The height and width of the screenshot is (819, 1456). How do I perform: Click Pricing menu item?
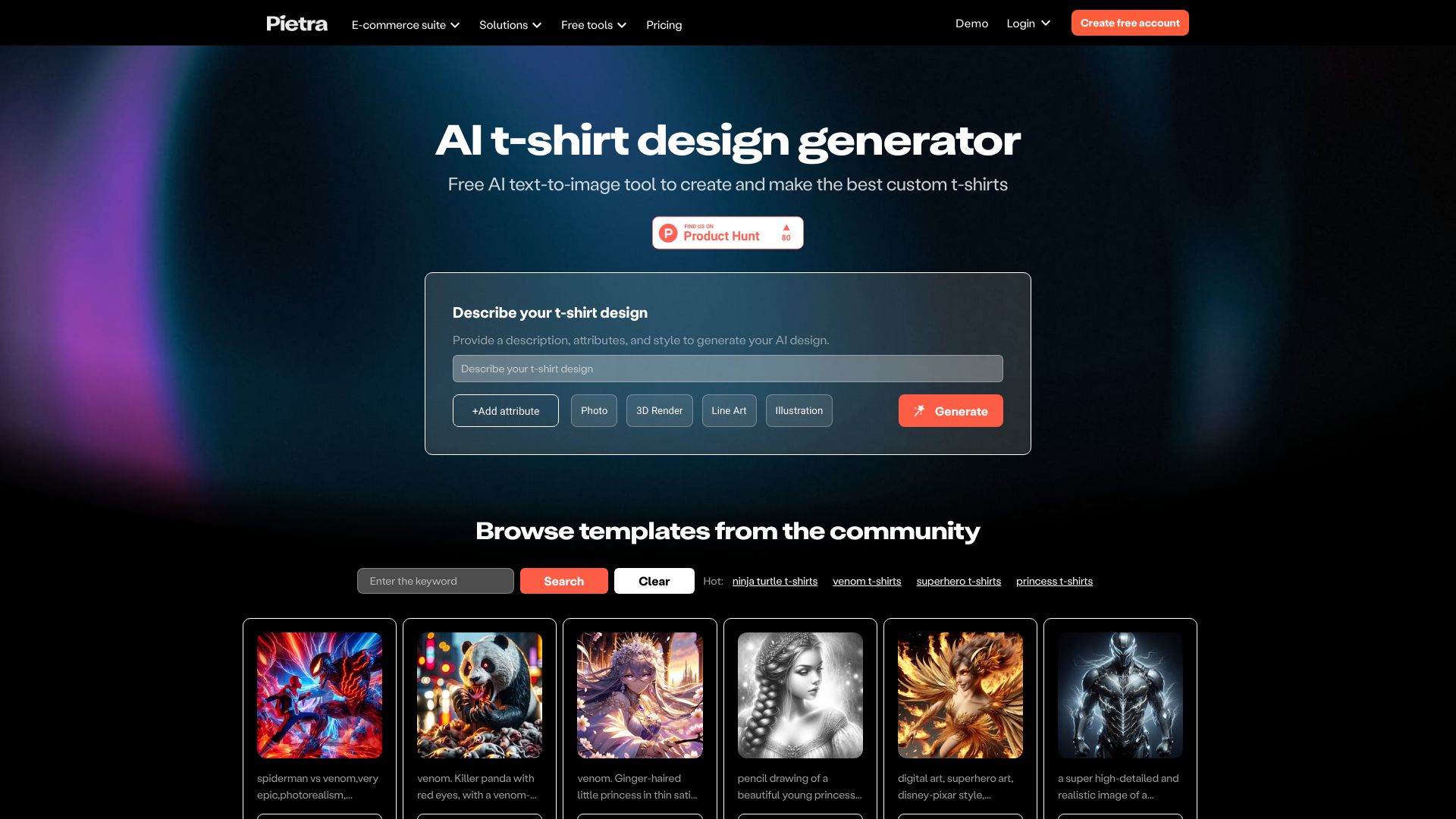663,25
